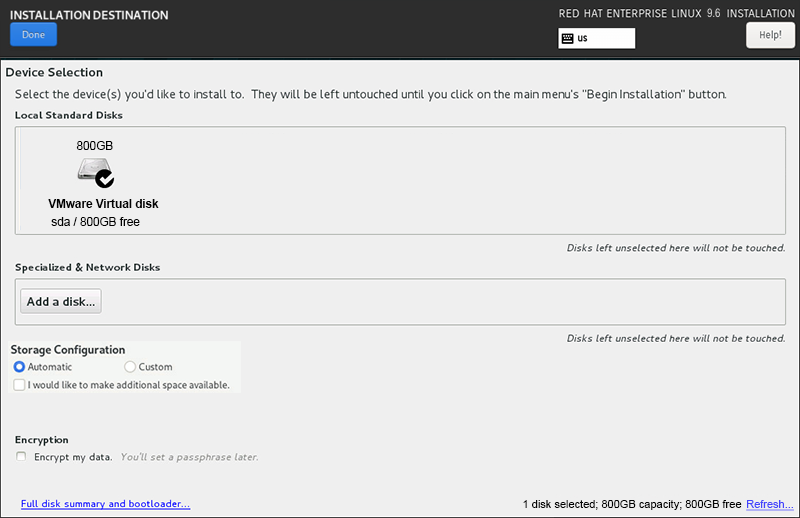Click the blue Done button
800x518 pixels.
33,34
